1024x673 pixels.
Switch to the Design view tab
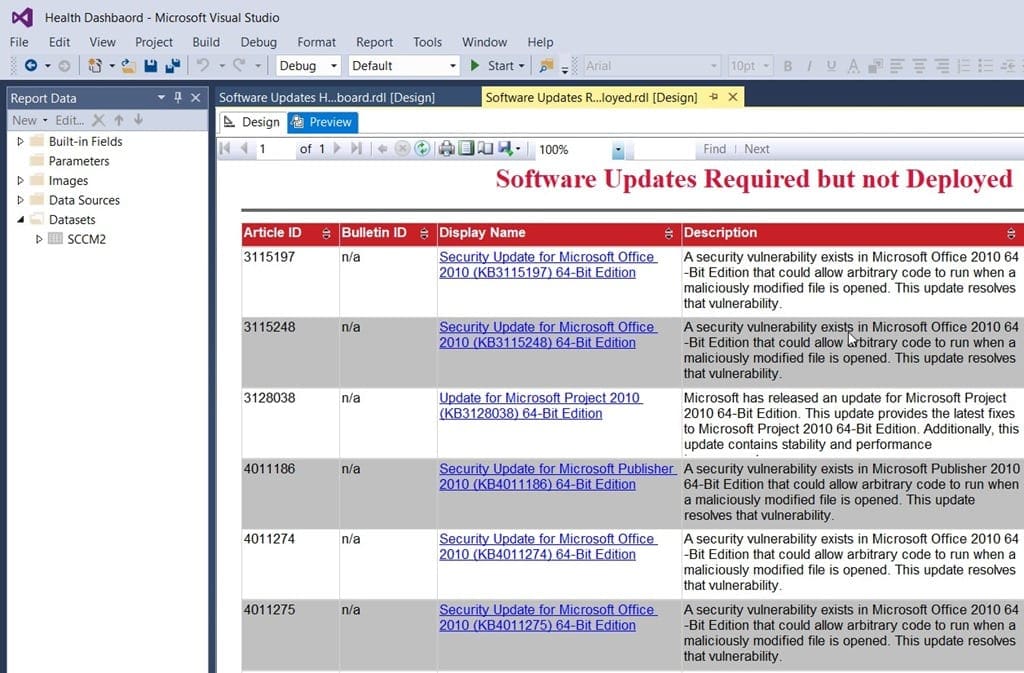(x=252, y=122)
